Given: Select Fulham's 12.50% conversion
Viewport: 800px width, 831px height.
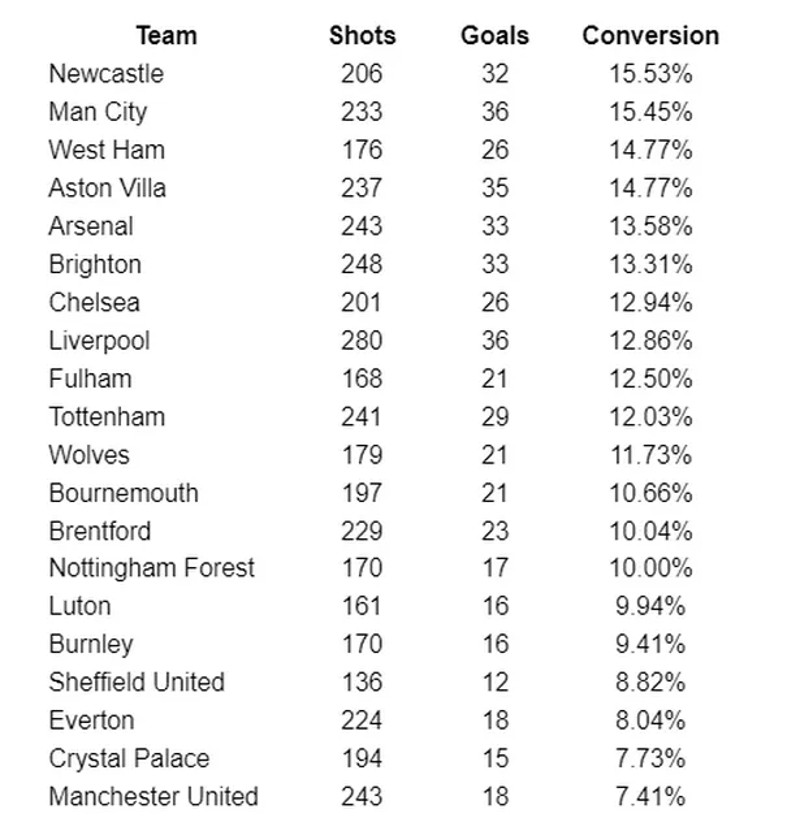Looking at the screenshot, I should (x=651, y=379).
